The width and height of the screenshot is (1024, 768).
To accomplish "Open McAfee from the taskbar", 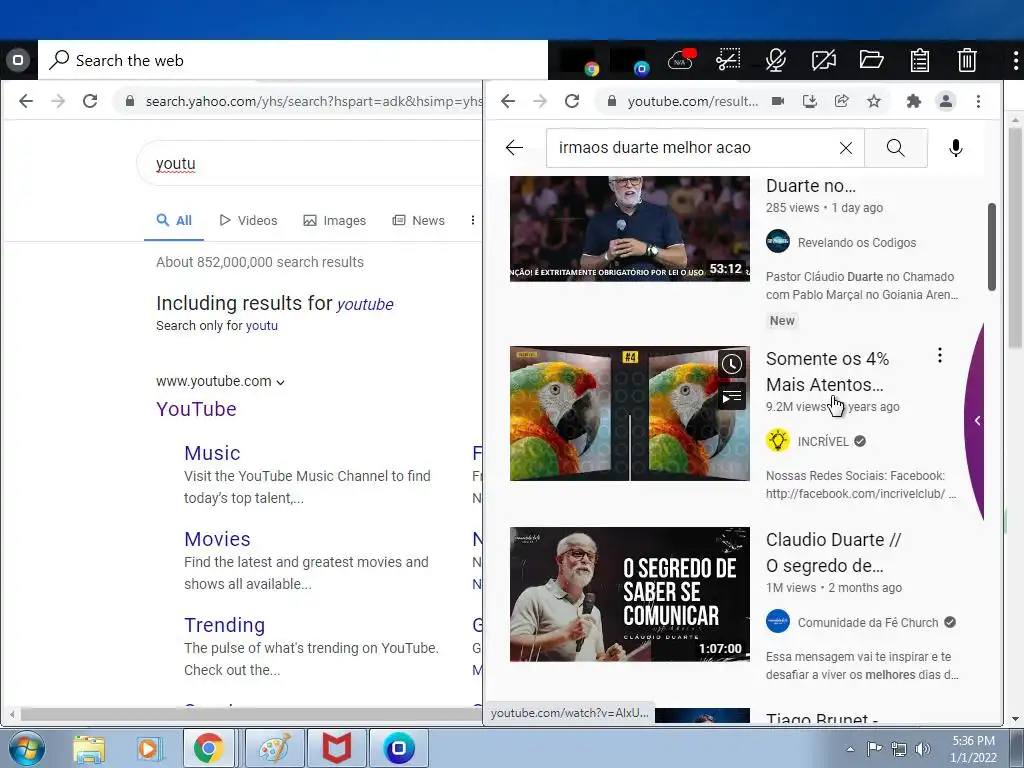I will point(337,748).
